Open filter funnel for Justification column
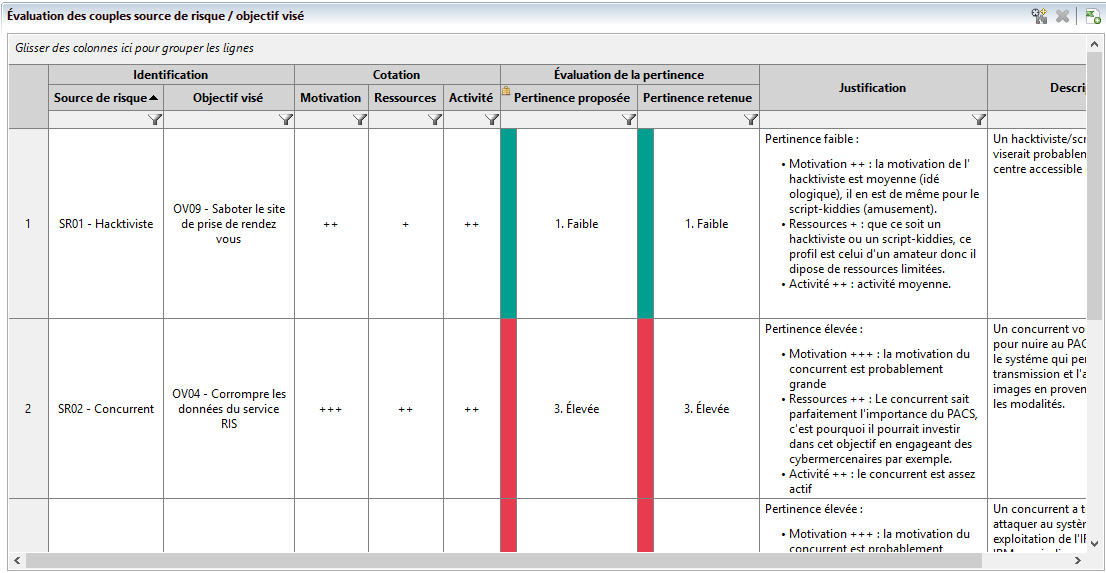The image size is (1106, 573). (x=978, y=120)
